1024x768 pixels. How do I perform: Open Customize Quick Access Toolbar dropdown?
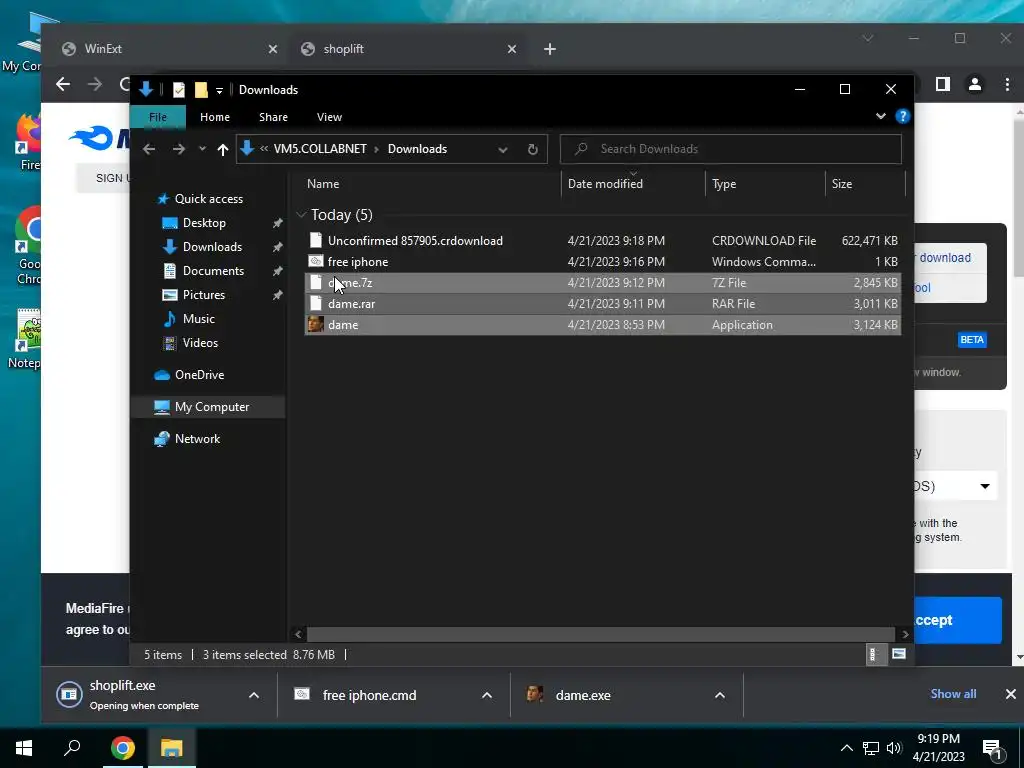219,90
